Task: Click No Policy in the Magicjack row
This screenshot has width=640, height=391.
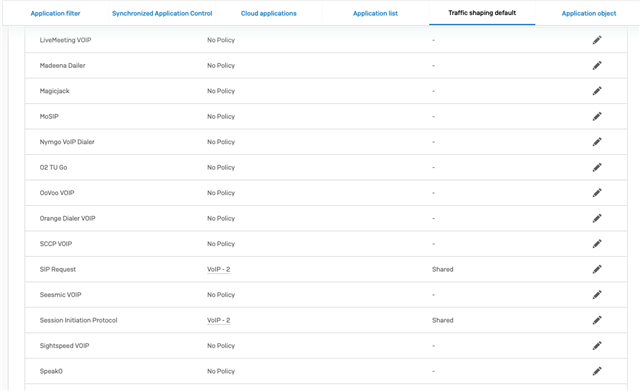Action: coord(221,91)
